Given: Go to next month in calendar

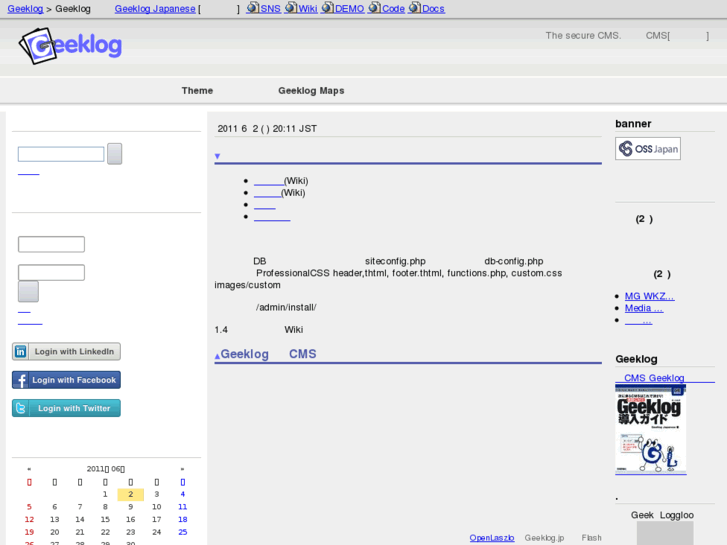Looking at the screenshot, I should pyautogui.click(x=182, y=469).
